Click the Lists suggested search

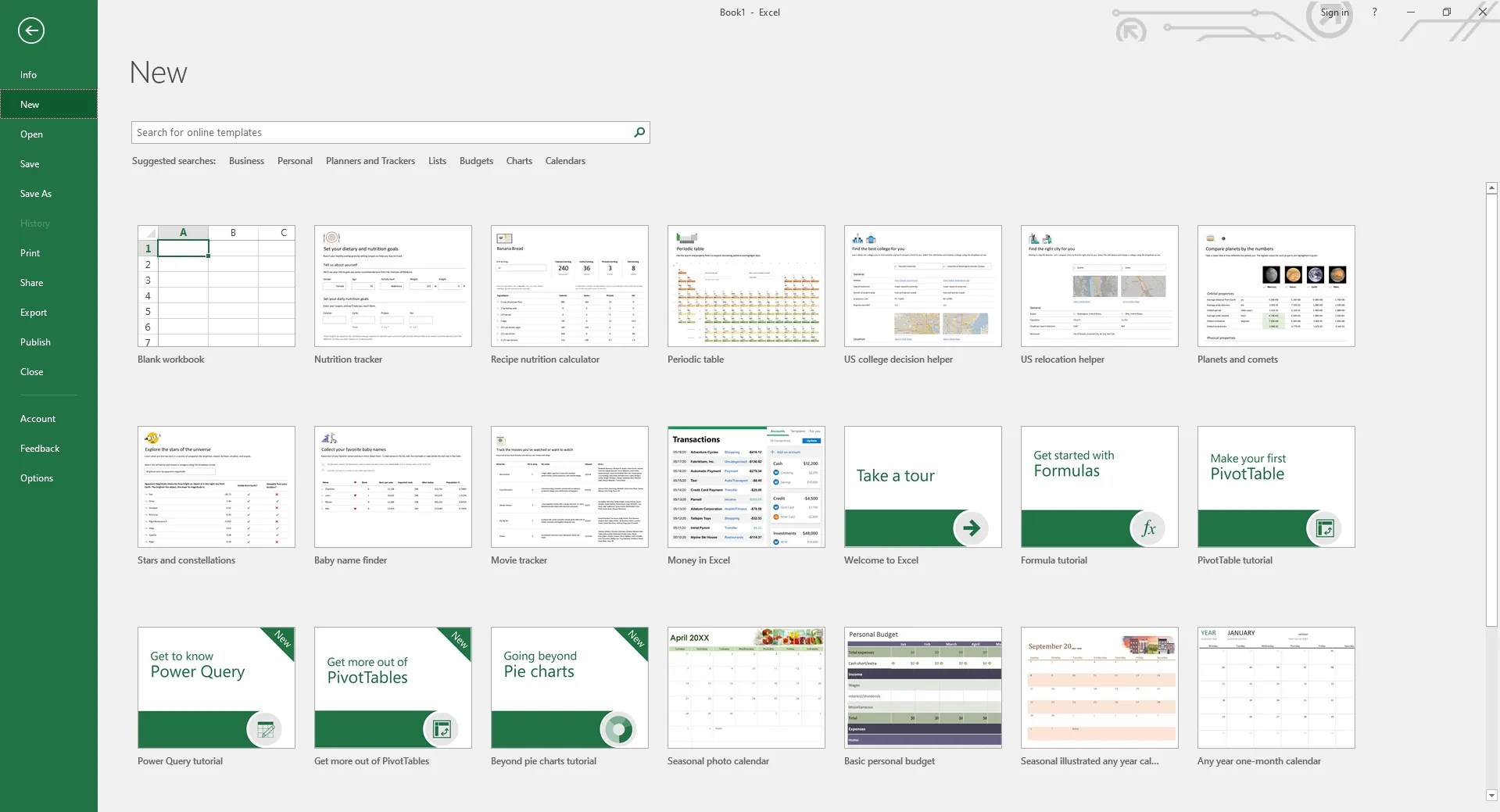tap(437, 161)
